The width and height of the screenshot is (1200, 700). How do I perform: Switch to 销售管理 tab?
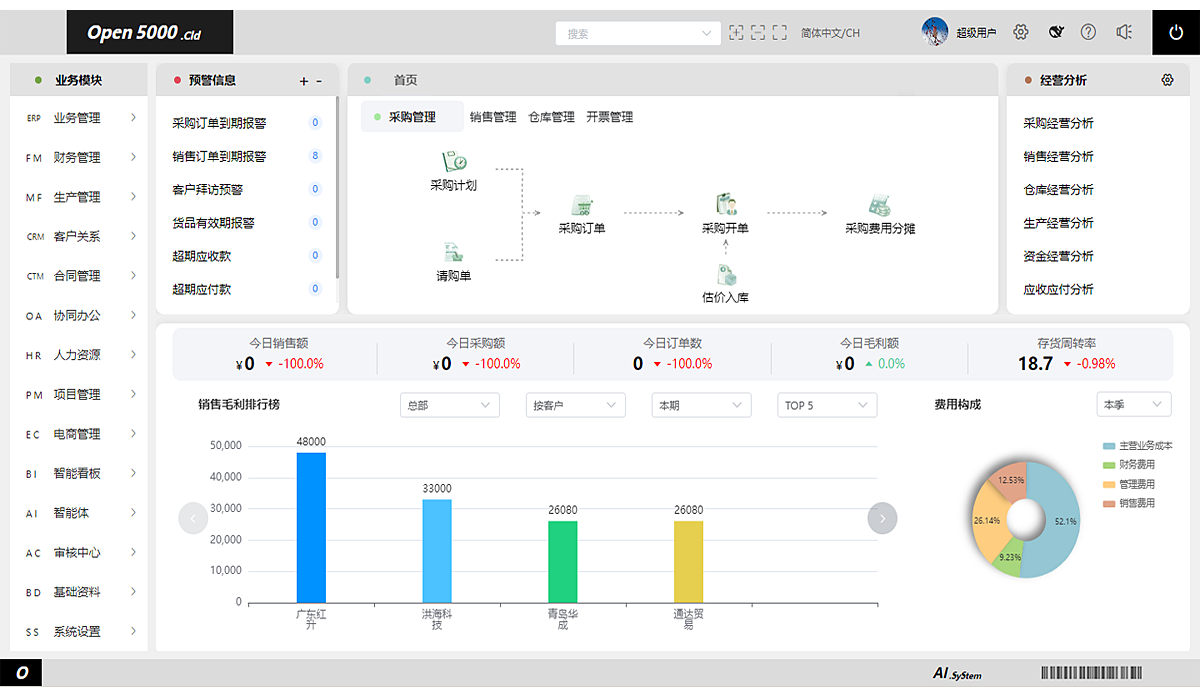coord(493,117)
